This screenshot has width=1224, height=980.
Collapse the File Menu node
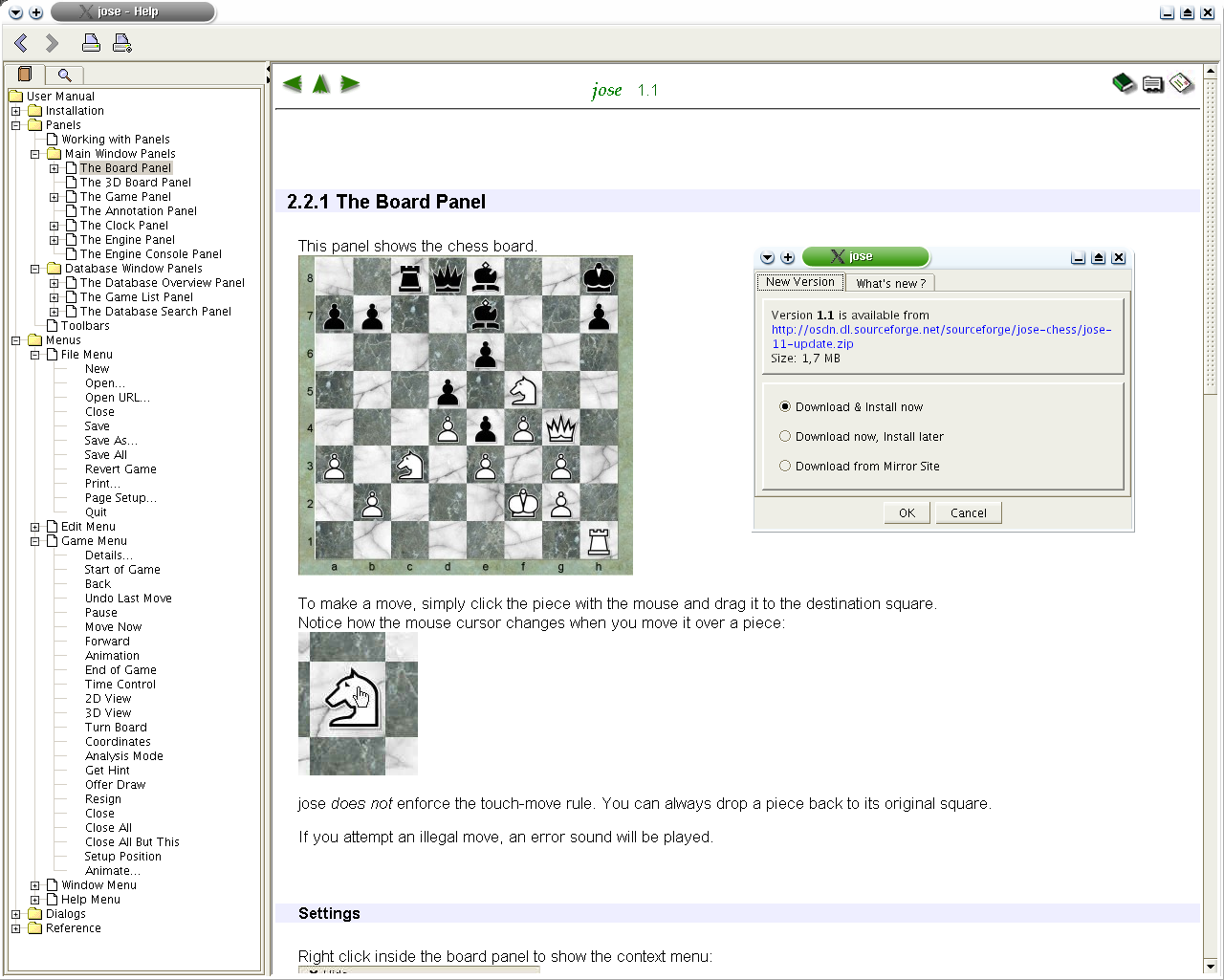(35, 355)
